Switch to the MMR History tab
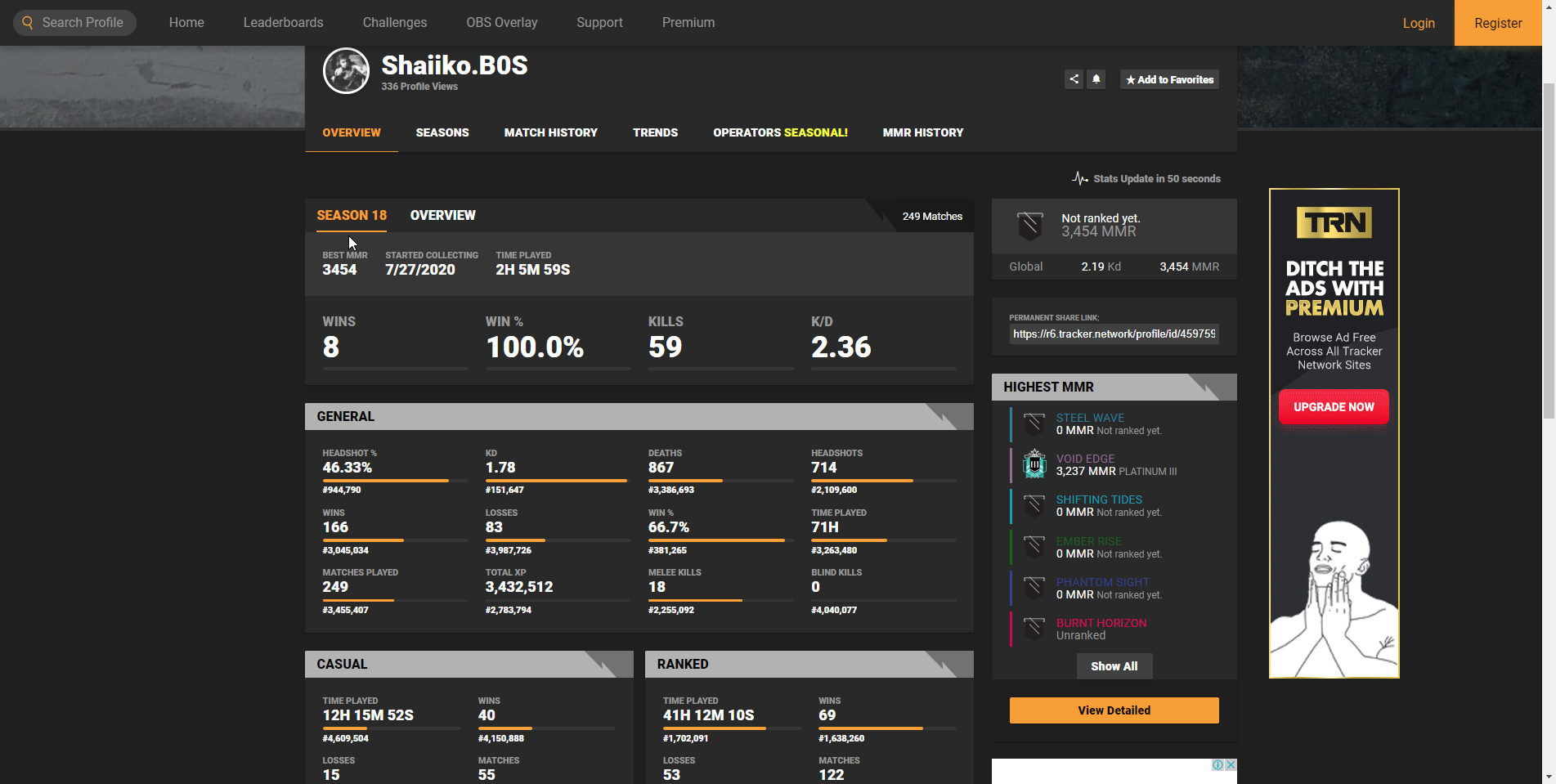The height and width of the screenshot is (784, 1556). 922,132
